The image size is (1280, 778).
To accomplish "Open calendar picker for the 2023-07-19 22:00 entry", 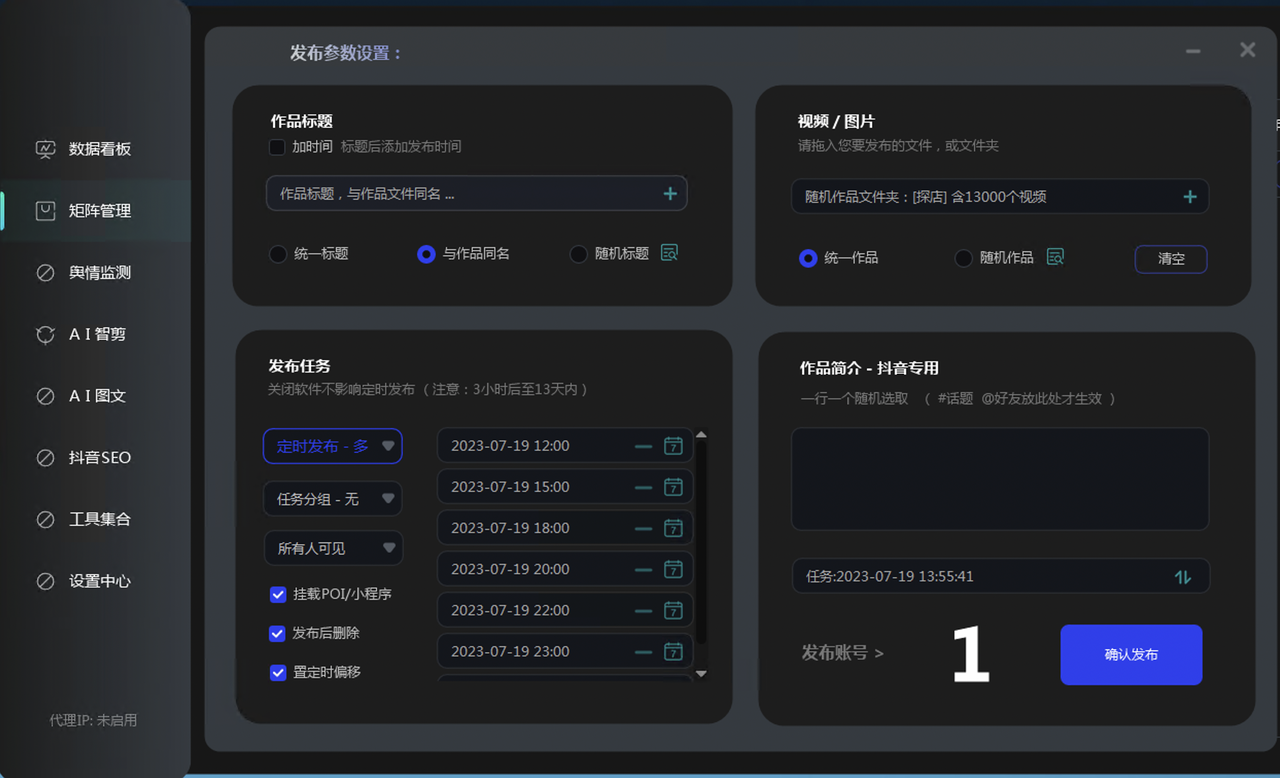I will click(673, 610).
